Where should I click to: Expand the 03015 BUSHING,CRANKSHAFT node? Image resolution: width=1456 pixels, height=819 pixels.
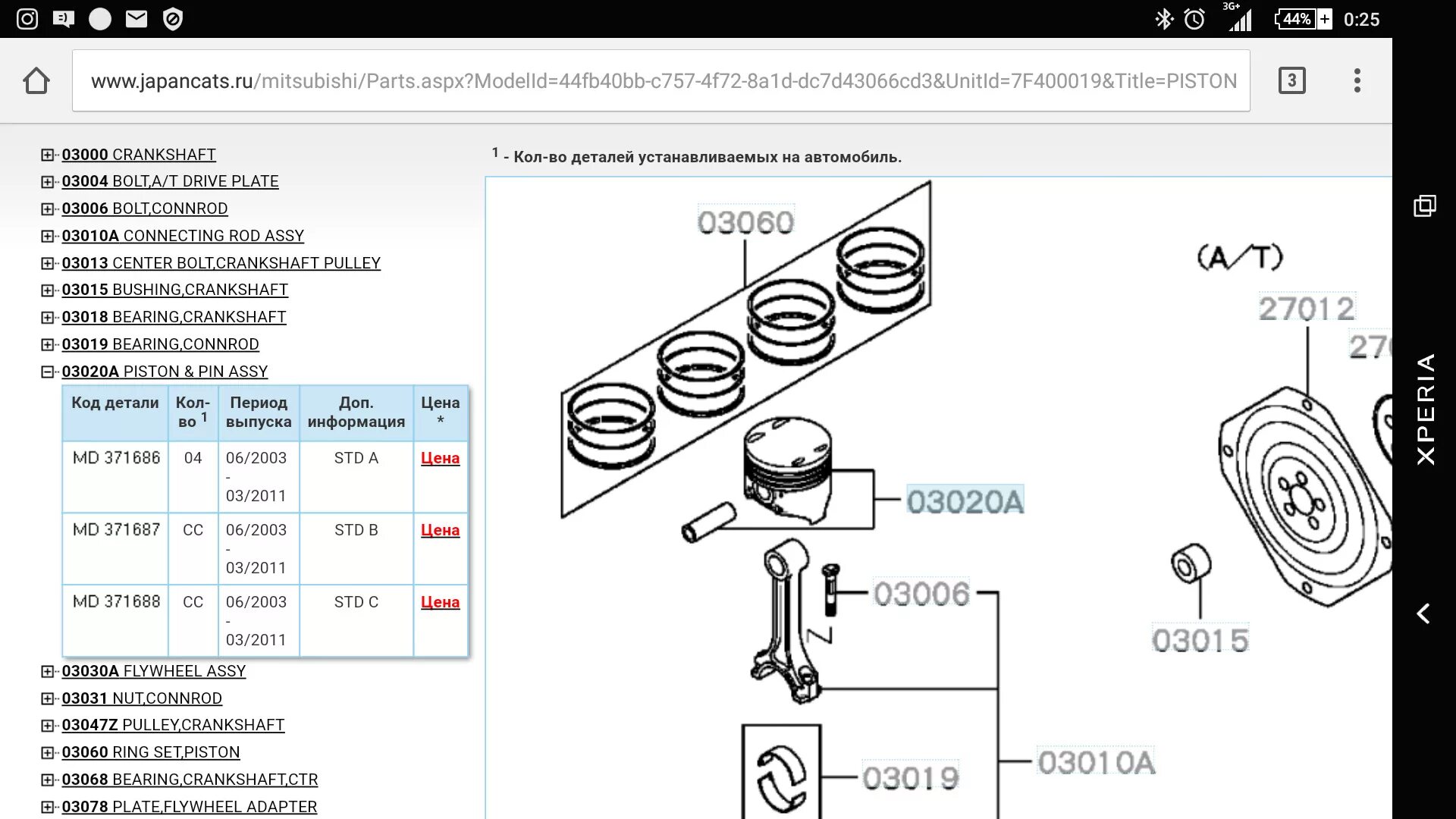47,290
